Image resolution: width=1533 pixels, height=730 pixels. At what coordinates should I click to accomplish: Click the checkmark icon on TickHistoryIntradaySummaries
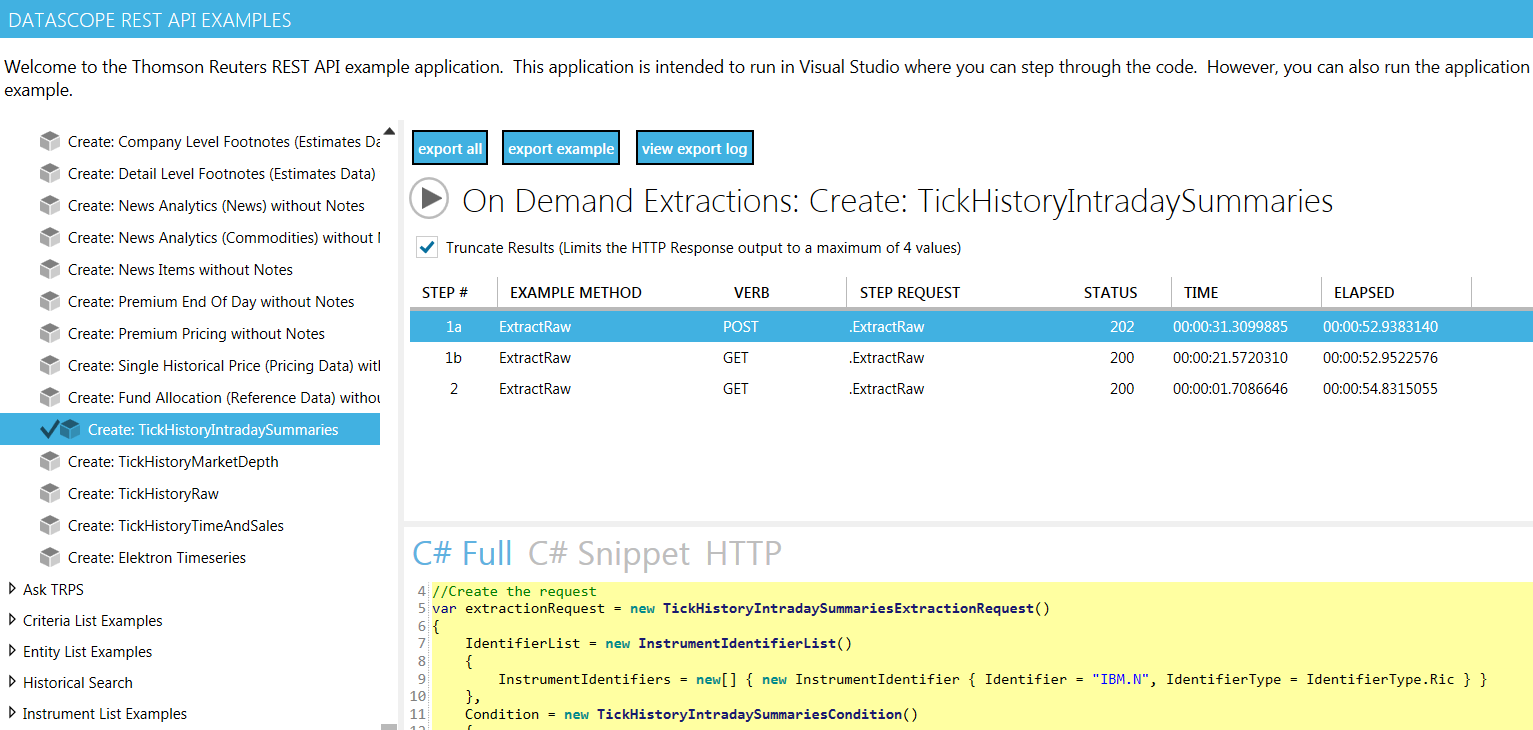click(x=48, y=430)
